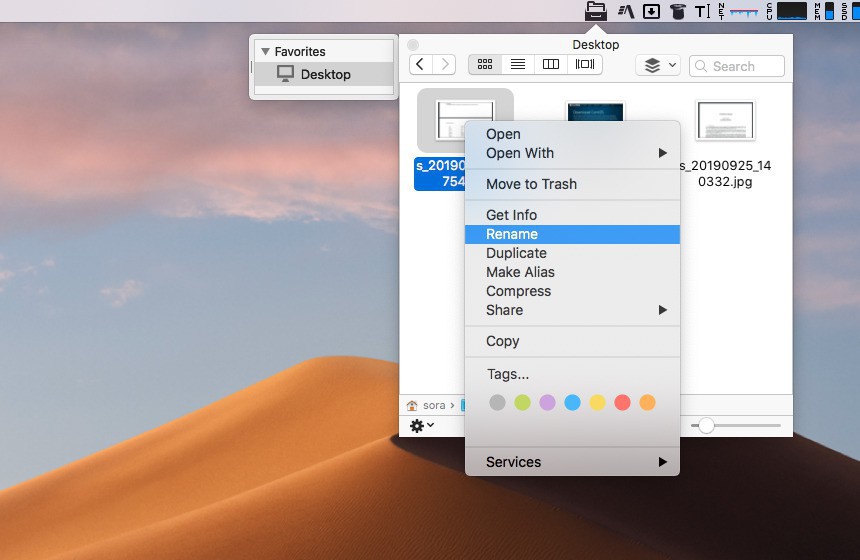This screenshot has height=560, width=860.
Task: Apply the blue tag color
Action: click(572, 403)
